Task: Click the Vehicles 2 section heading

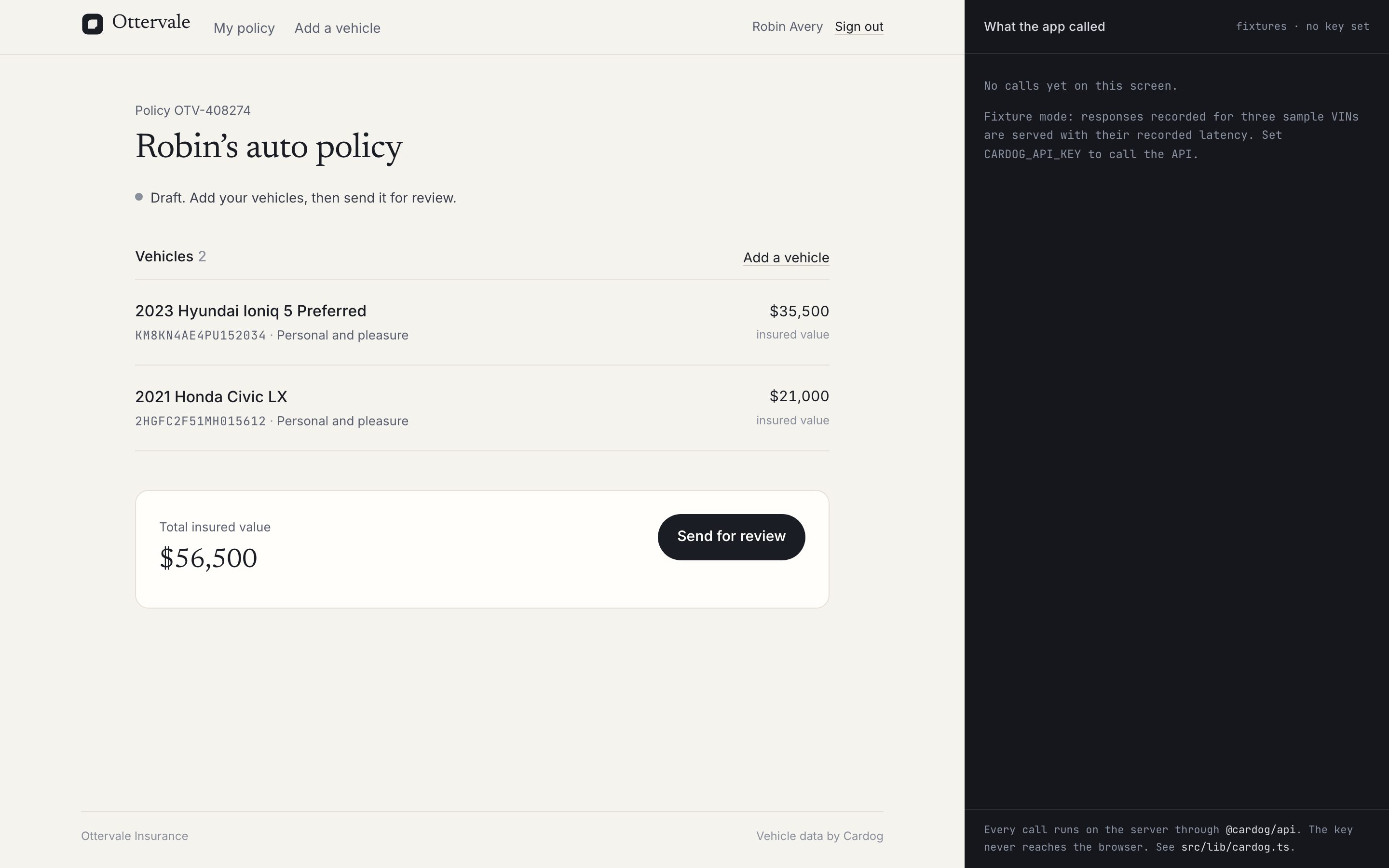Action: [x=170, y=257]
